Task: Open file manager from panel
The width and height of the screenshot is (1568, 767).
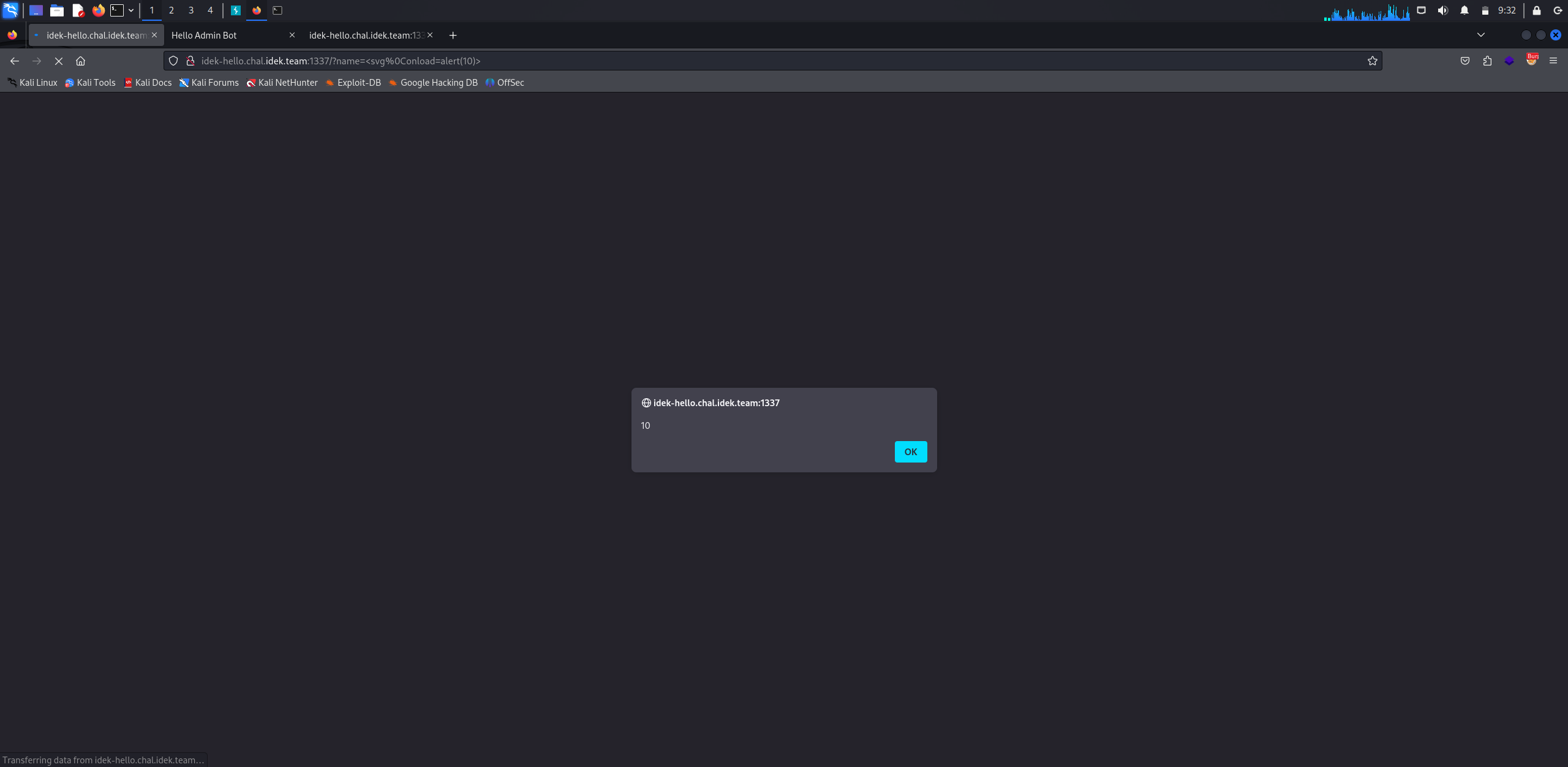Action: tap(57, 10)
